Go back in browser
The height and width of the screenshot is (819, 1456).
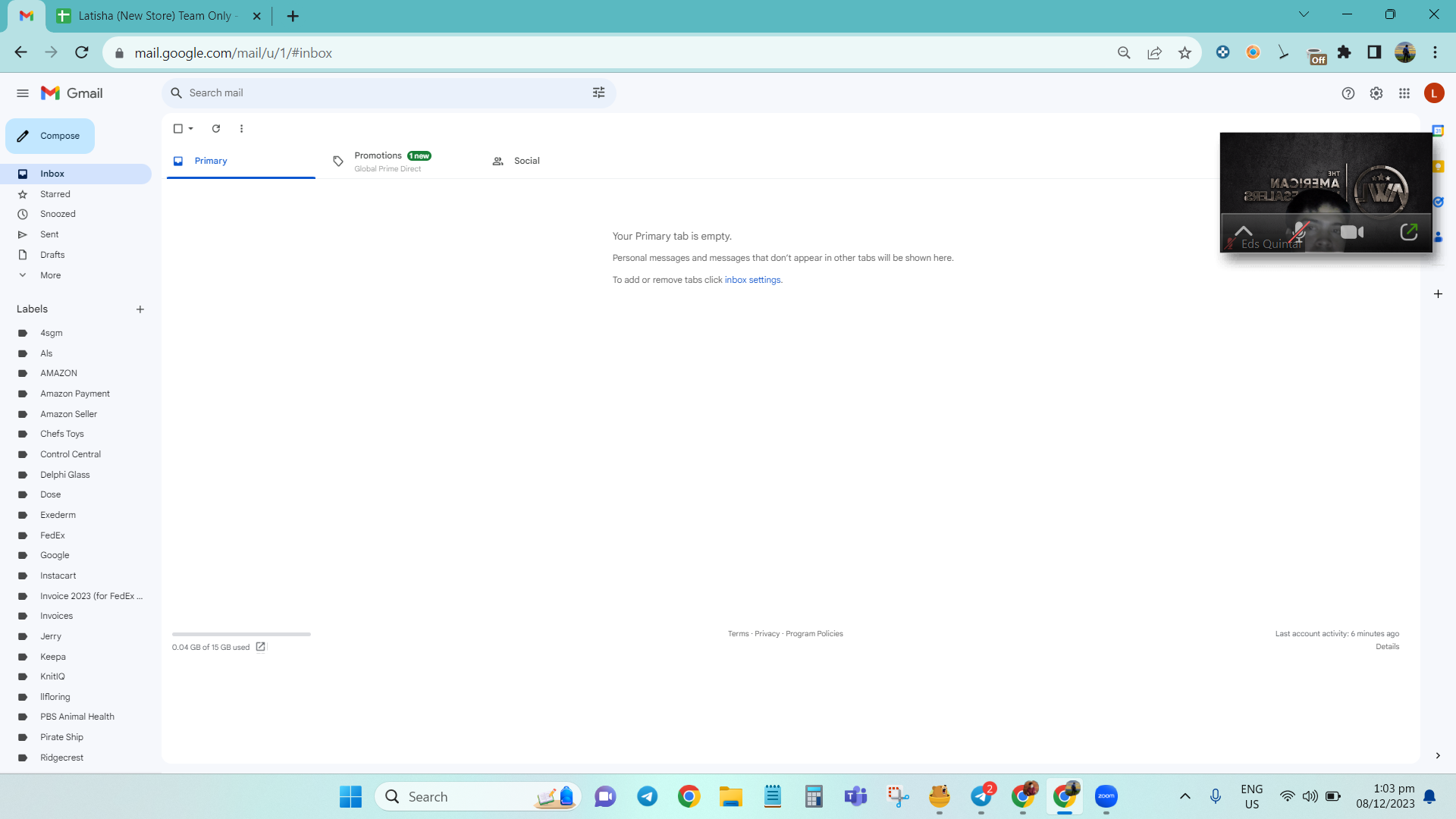(20, 52)
